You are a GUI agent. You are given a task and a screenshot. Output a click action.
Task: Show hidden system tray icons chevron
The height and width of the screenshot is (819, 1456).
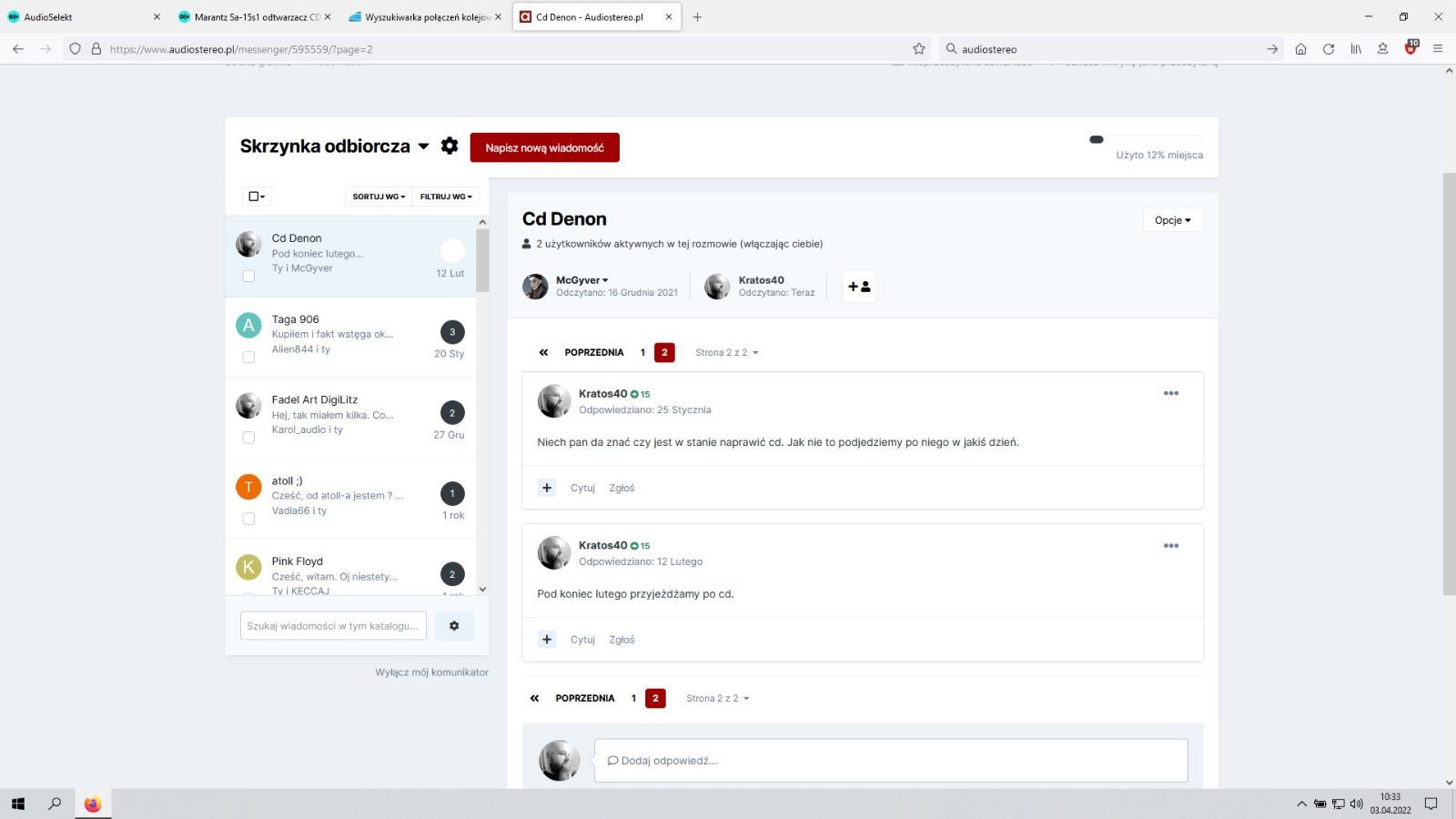point(1301,804)
